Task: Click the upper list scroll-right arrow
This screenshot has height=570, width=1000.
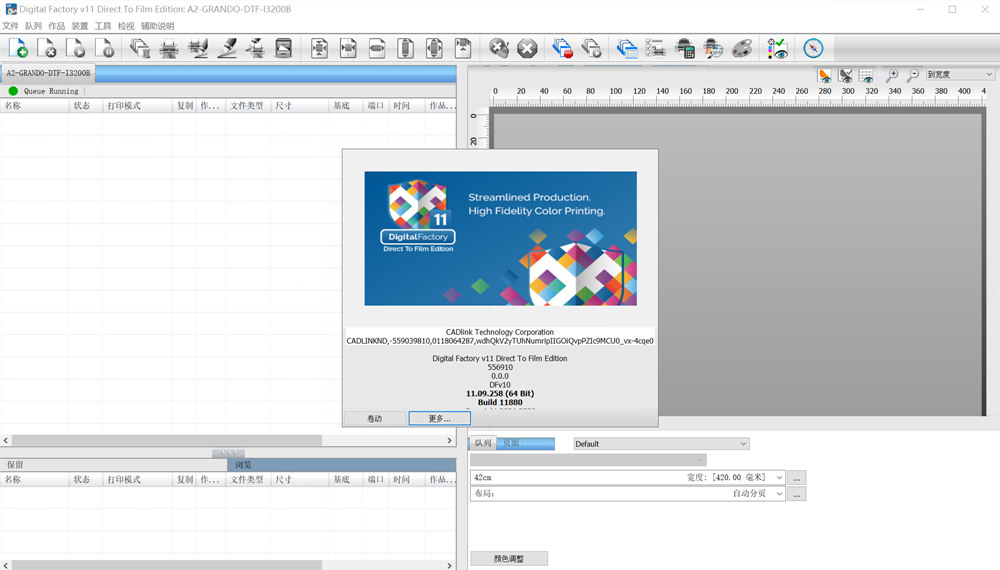Action: coord(450,441)
